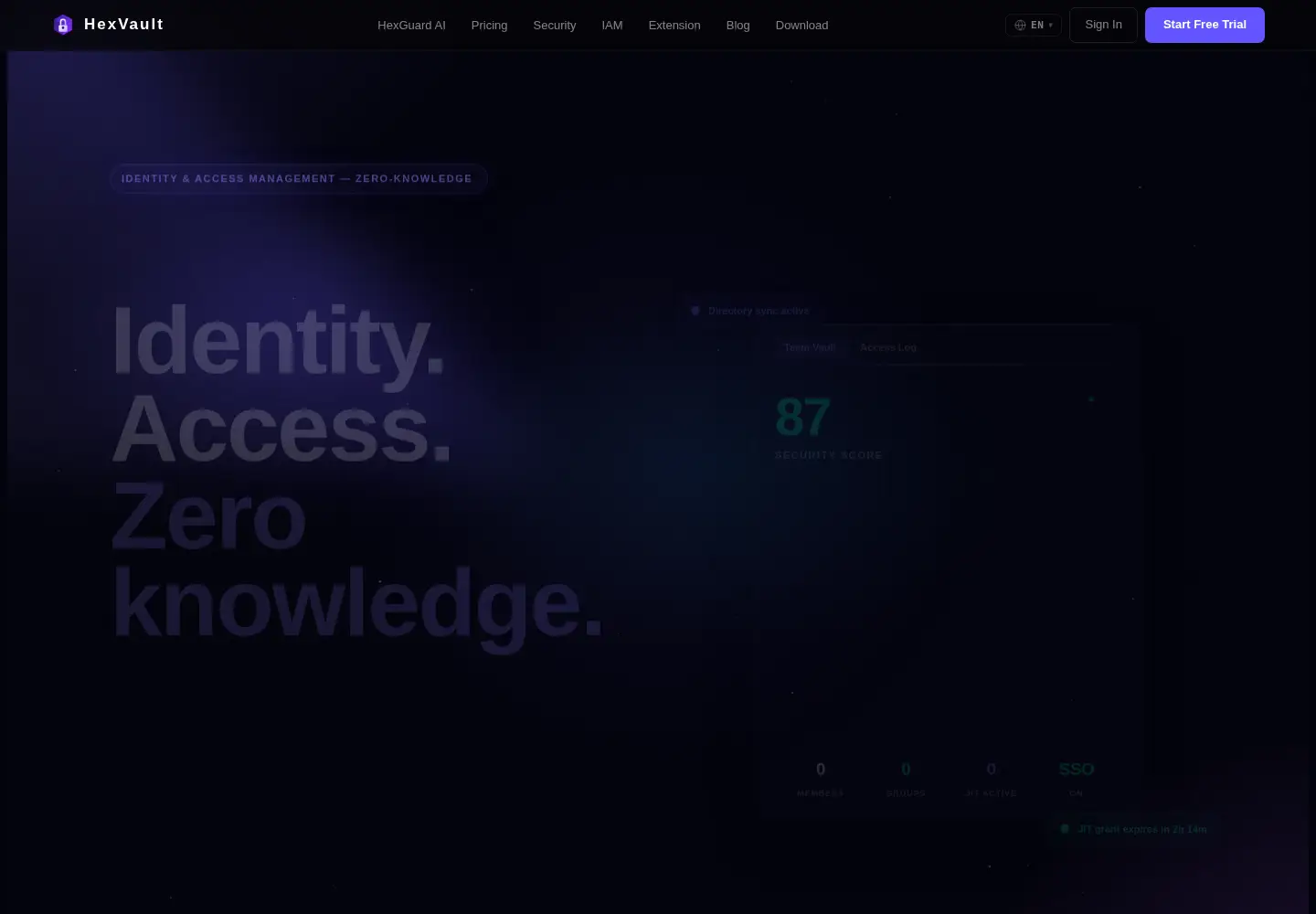
Task: Visit the Blog link
Action: click(x=738, y=26)
